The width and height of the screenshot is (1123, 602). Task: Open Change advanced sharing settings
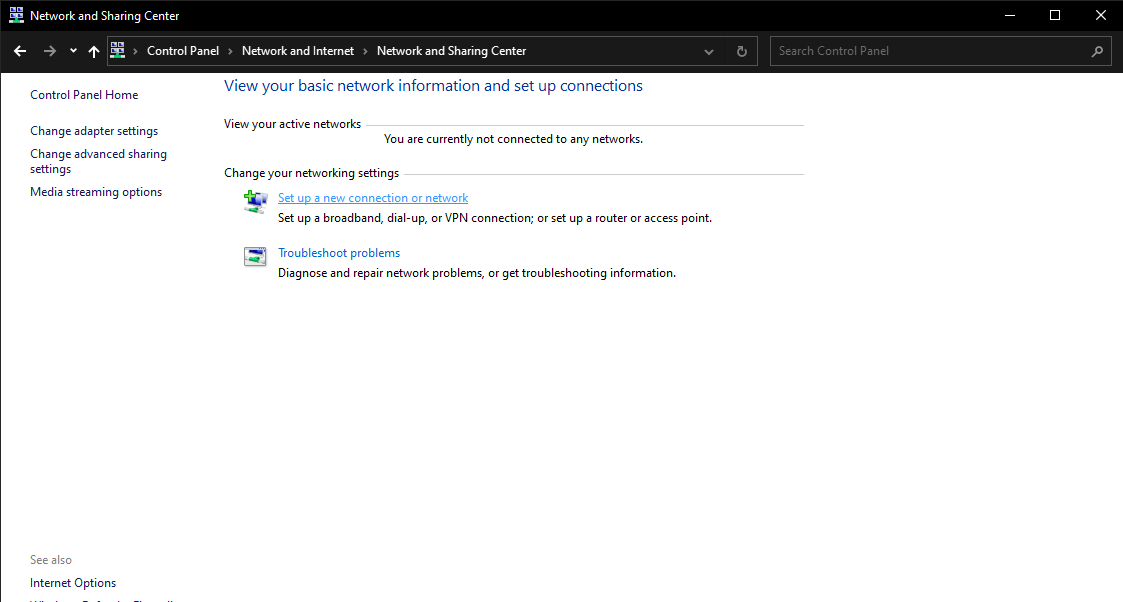click(98, 161)
